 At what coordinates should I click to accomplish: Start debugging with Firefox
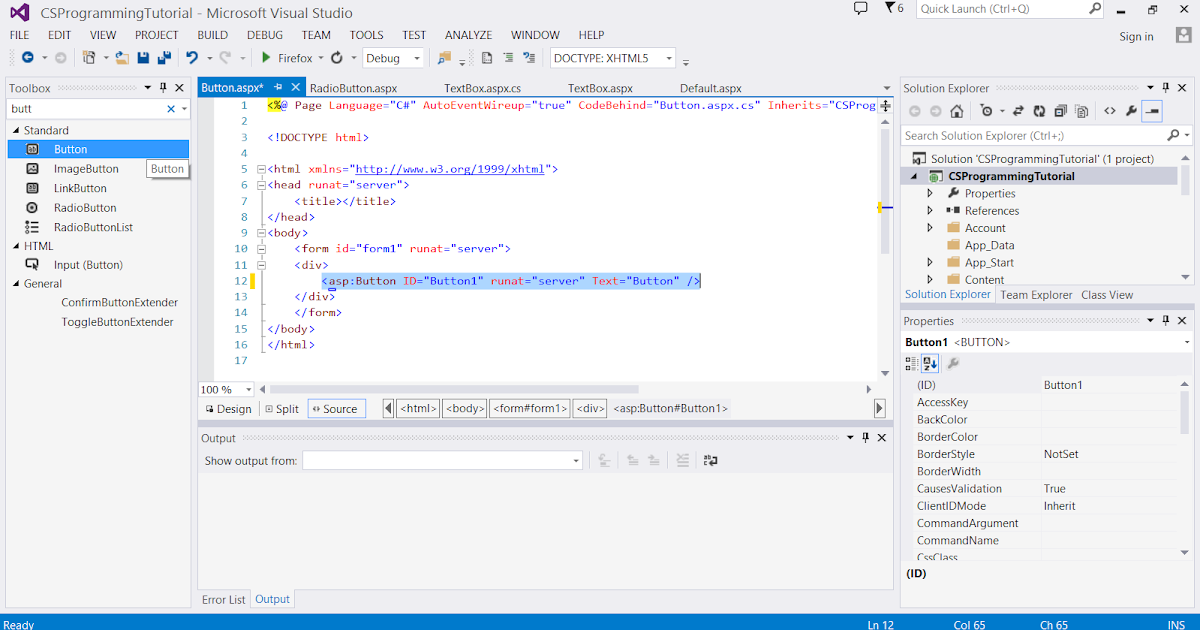tap(266, 58)
